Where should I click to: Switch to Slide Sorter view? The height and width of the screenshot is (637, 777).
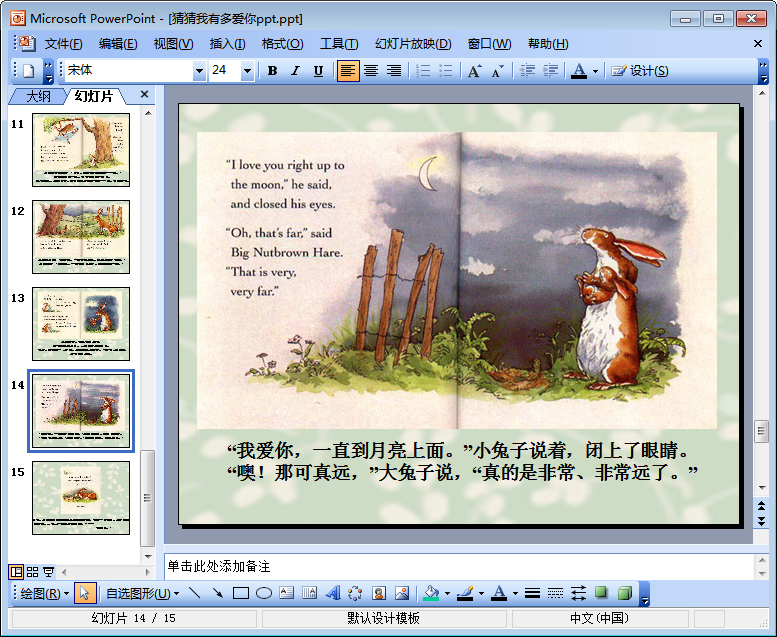click(x=32, y=572)
